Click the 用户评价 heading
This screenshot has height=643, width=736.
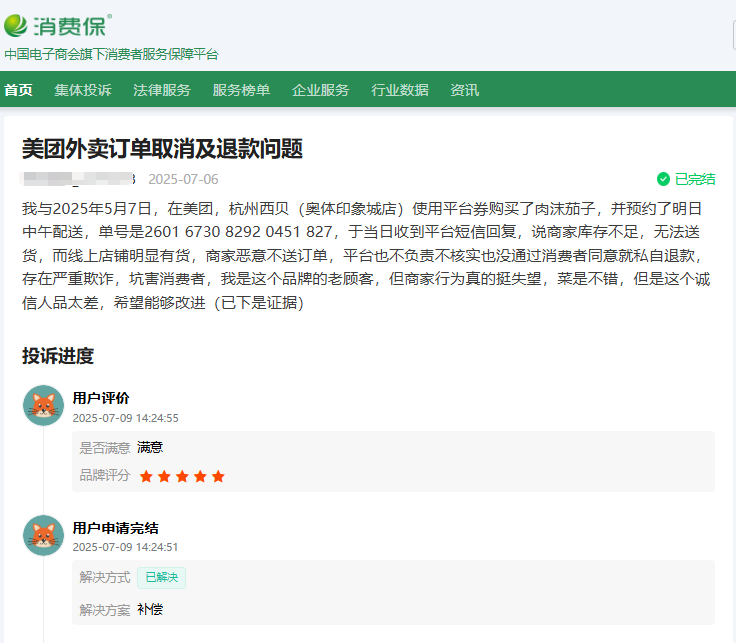point(101,398)
